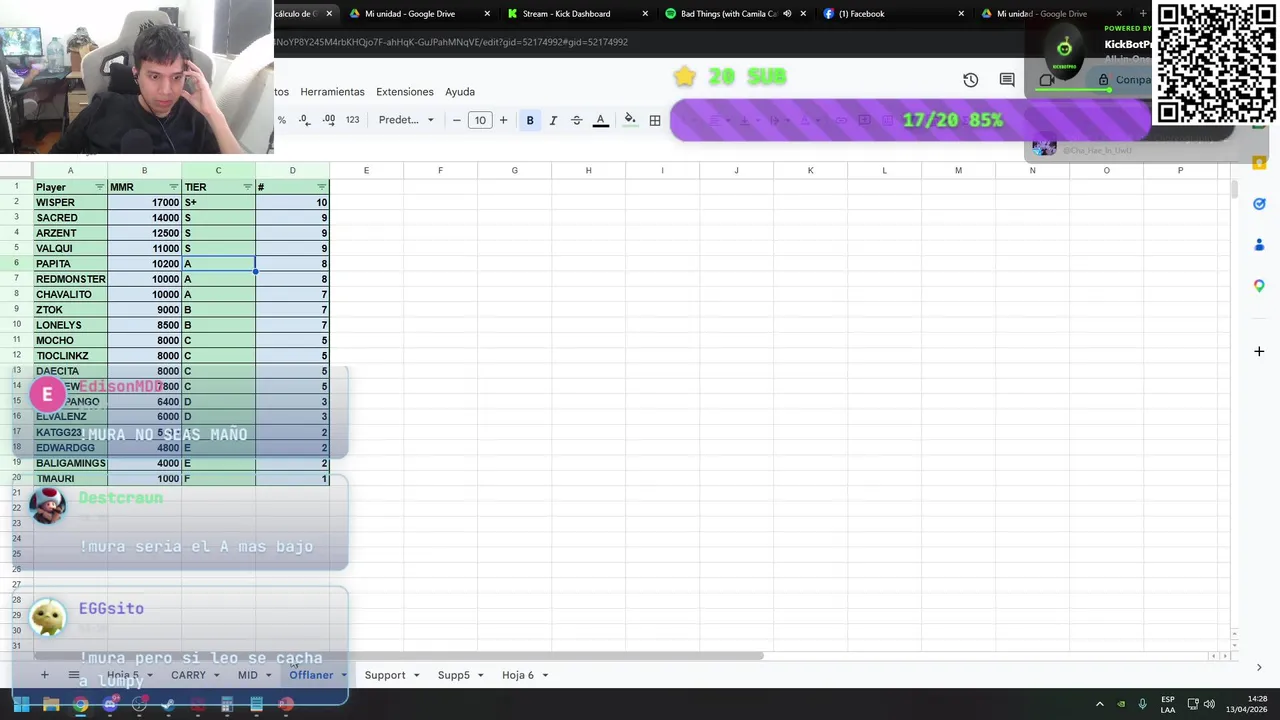Open the font family dropdown

[x=406, y=120]
